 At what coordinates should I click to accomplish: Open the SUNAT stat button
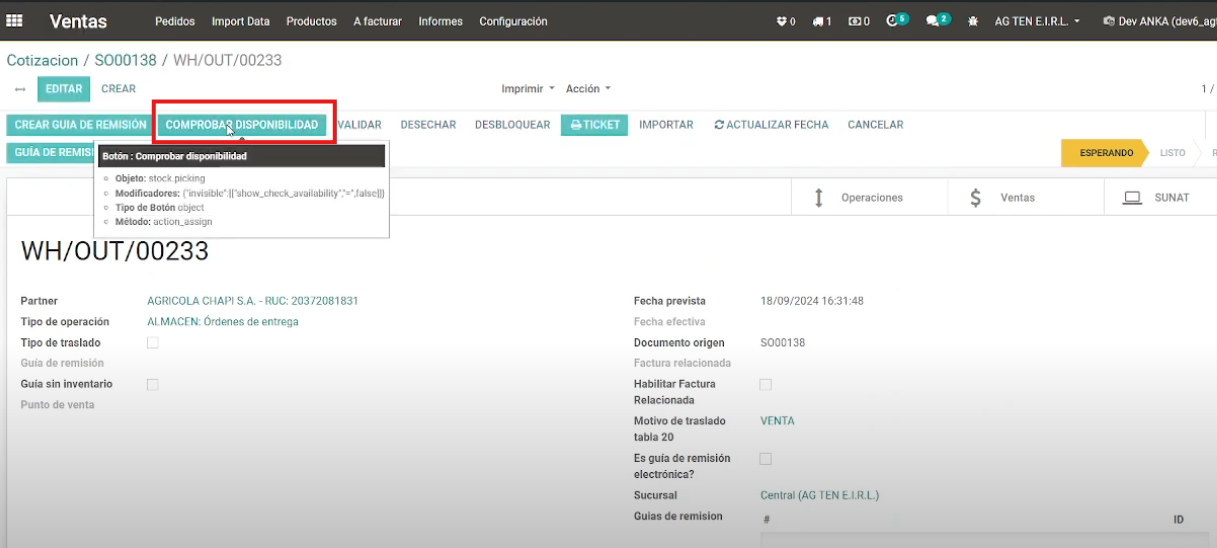tap(1160, 198)
